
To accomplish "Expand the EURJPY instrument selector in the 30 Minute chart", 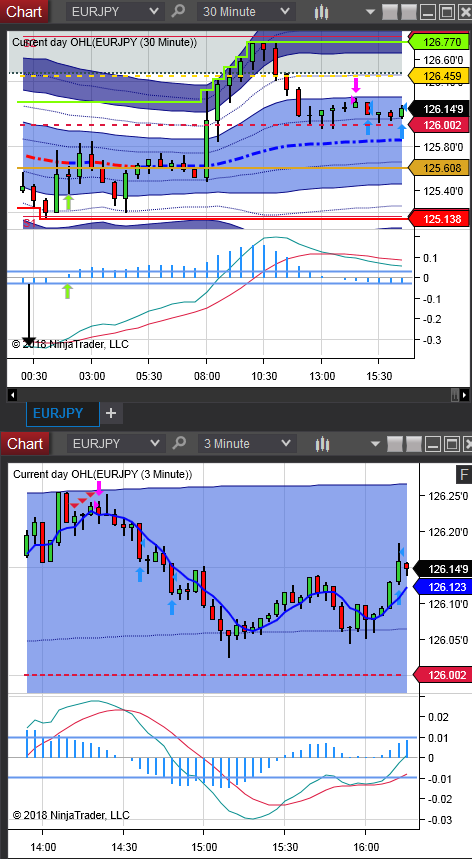I will click(x=115, y=11).
